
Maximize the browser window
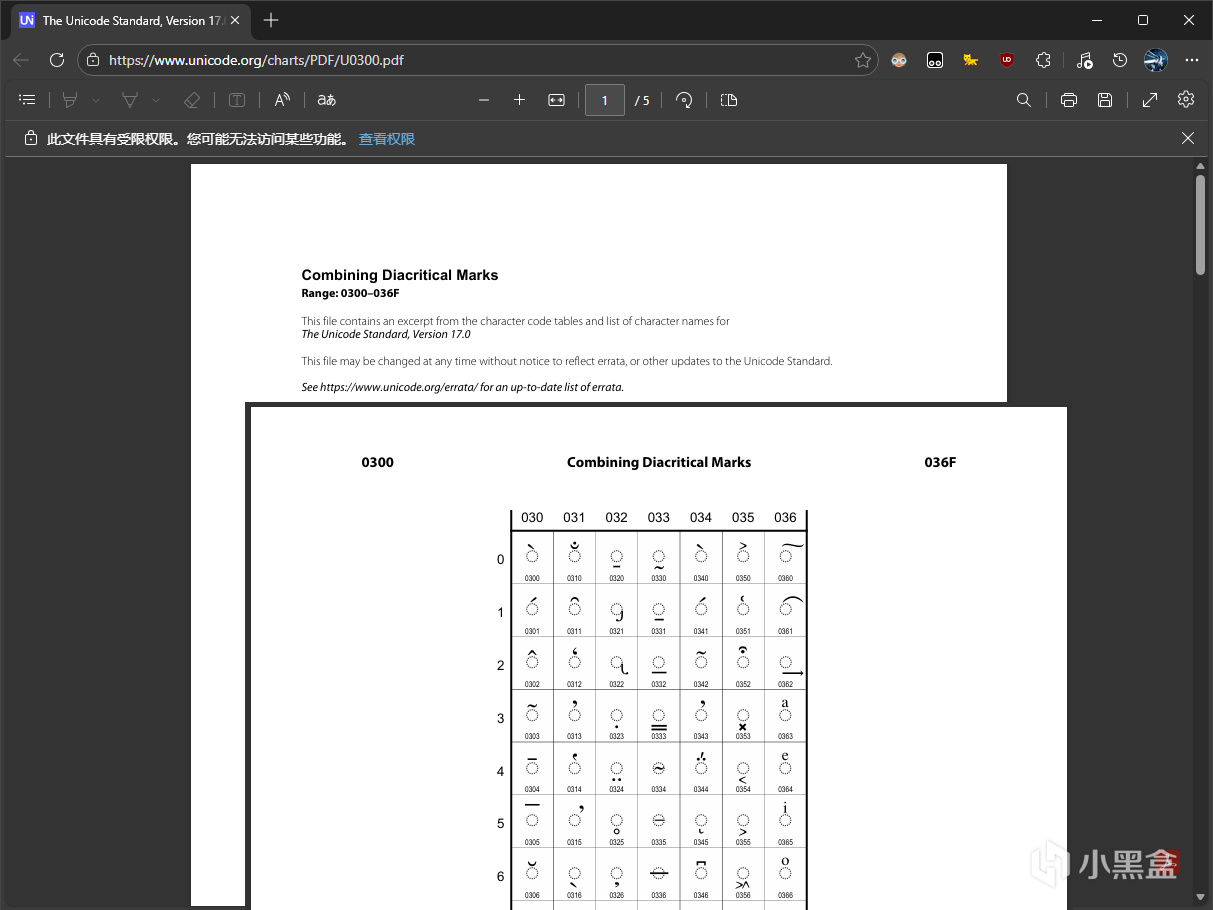[1143, 20]
